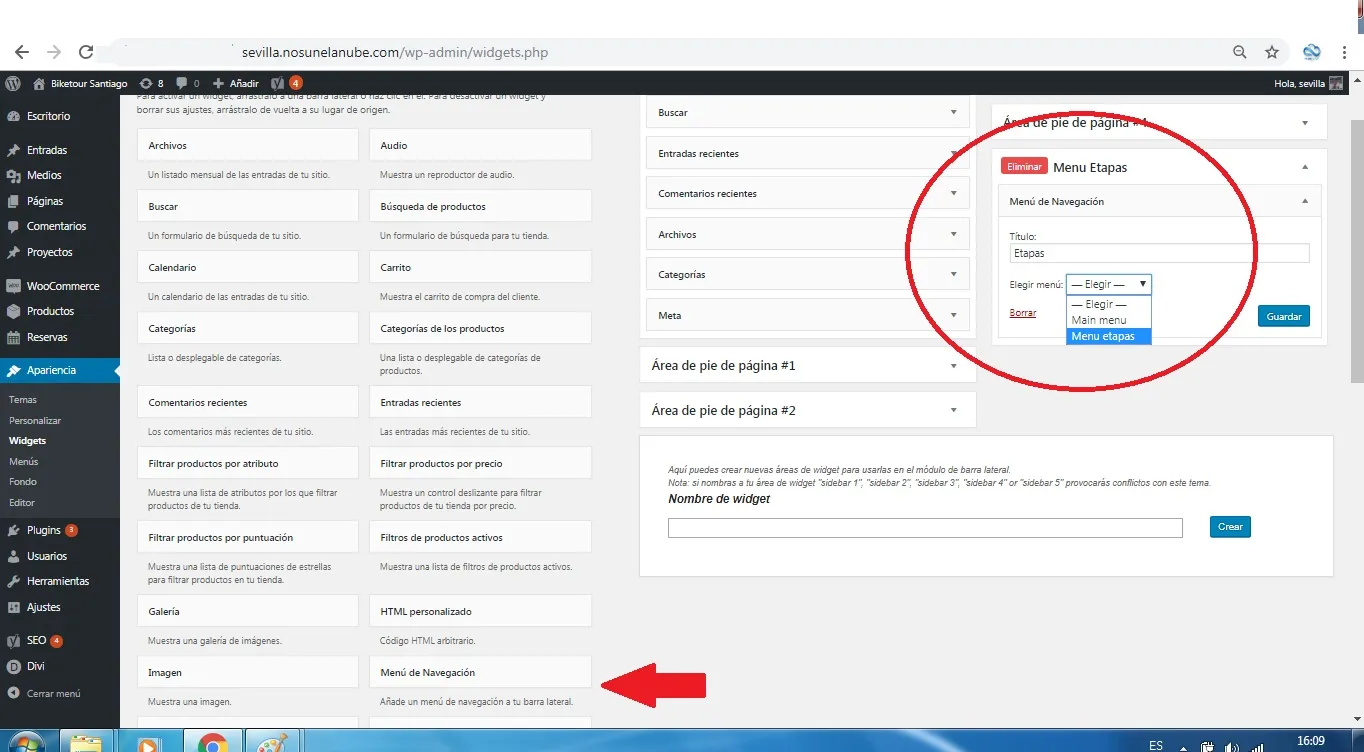The image size is (1364, 752).
Task: Click the browser back arrow
Action: [x=22, y=52]
